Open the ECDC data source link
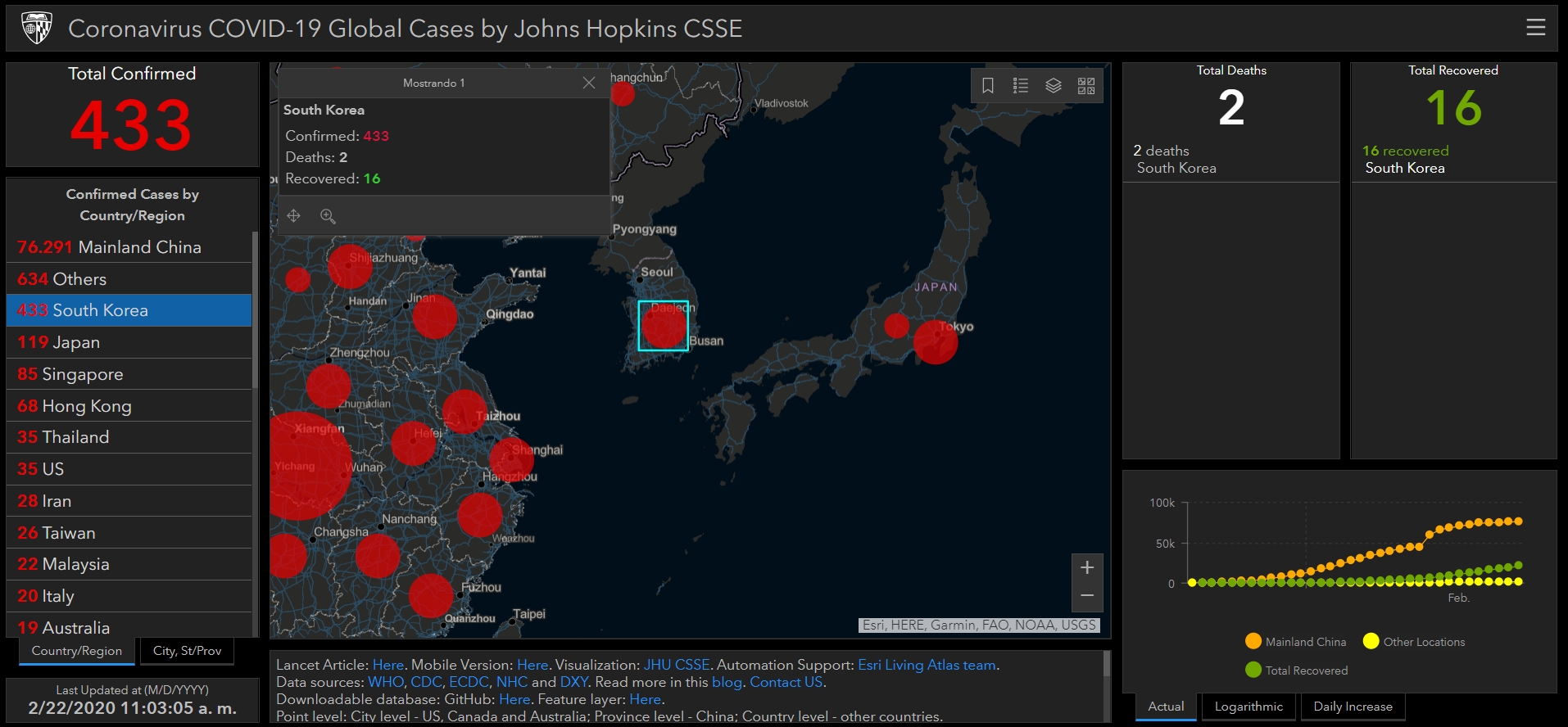This screenshot has height=727, width=1568. (469, 682)
